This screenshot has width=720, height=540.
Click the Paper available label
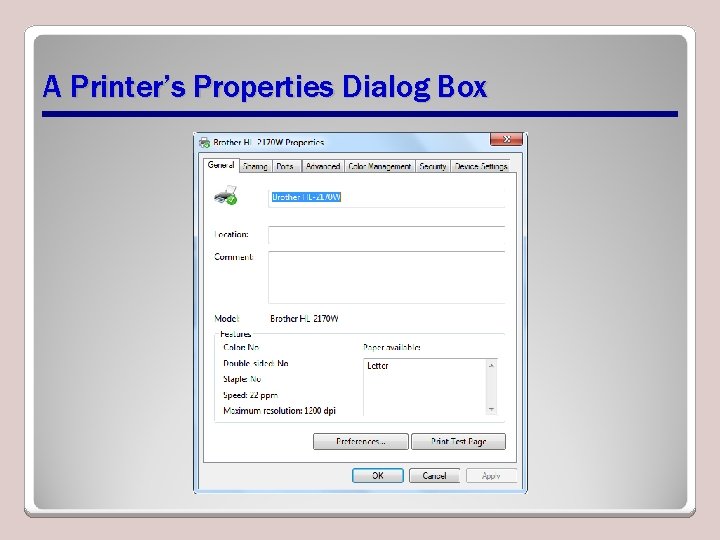click(x=392, y=348)
